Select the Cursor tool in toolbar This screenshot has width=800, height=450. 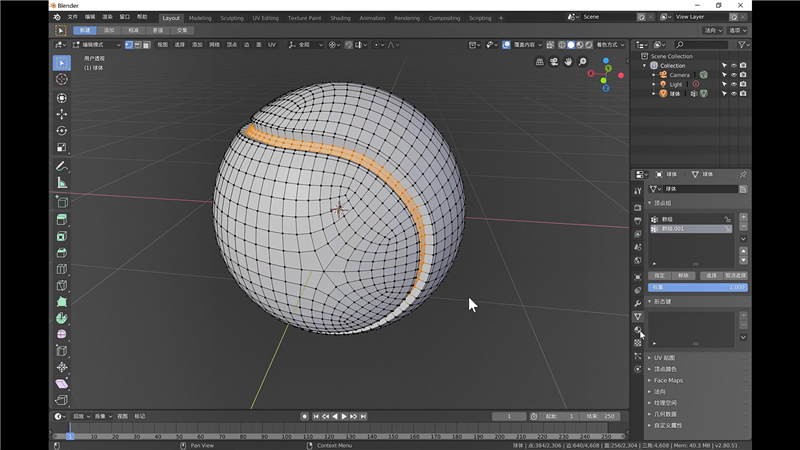coord(62,79)
